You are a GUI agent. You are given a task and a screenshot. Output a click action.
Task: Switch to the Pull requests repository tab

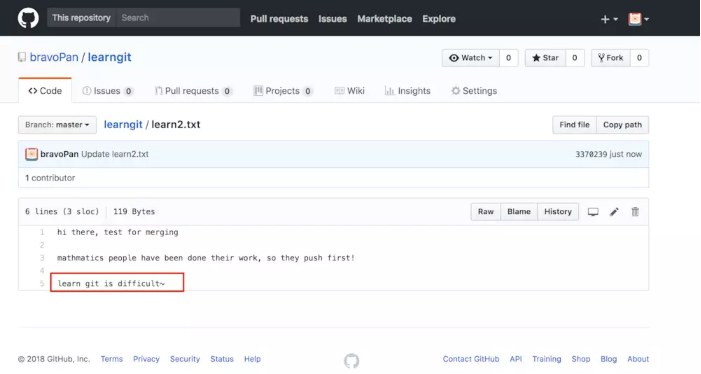pyautogui.click(x=193, y=91)
